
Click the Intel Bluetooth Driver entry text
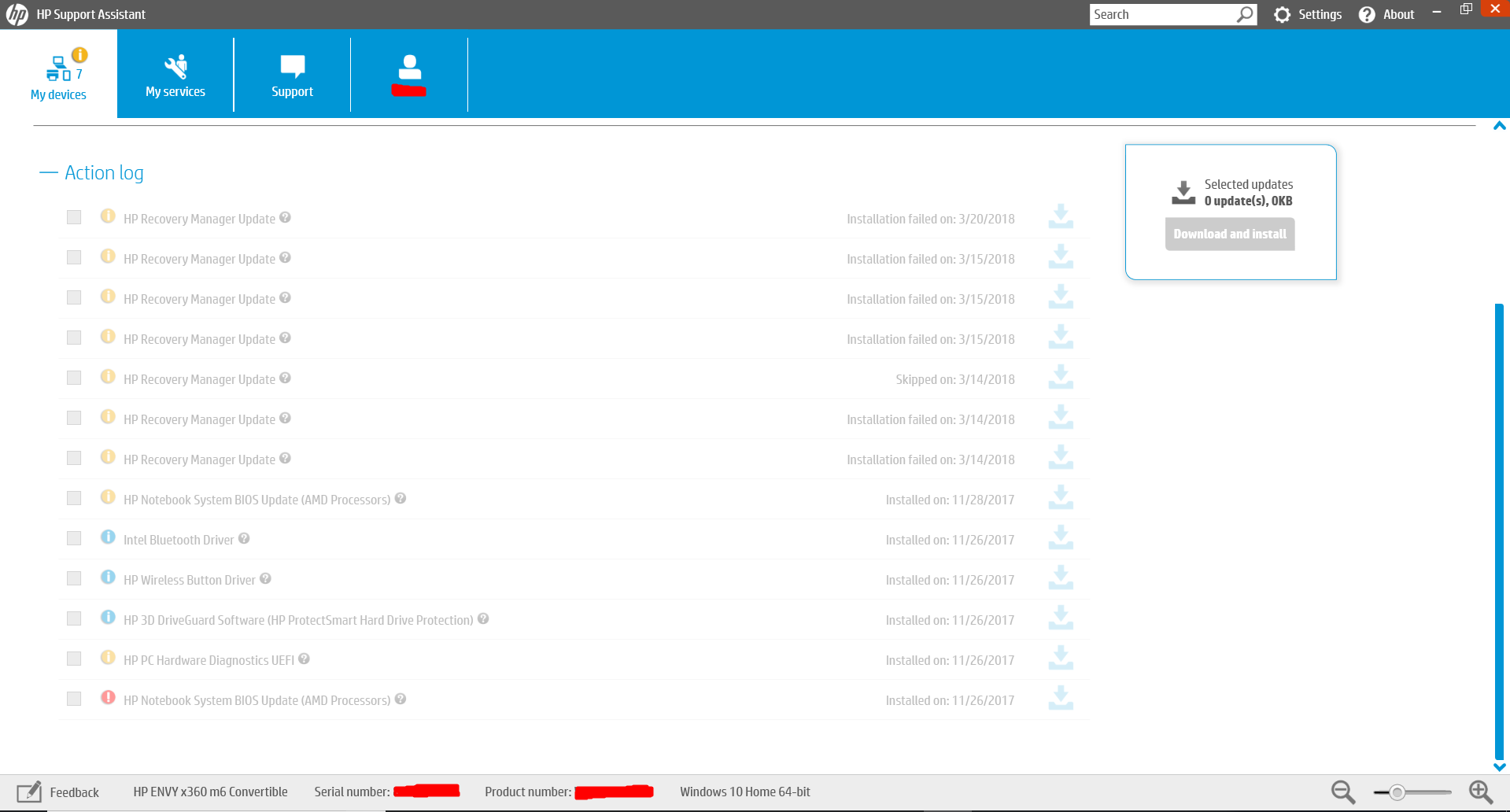tap(179, 540)
